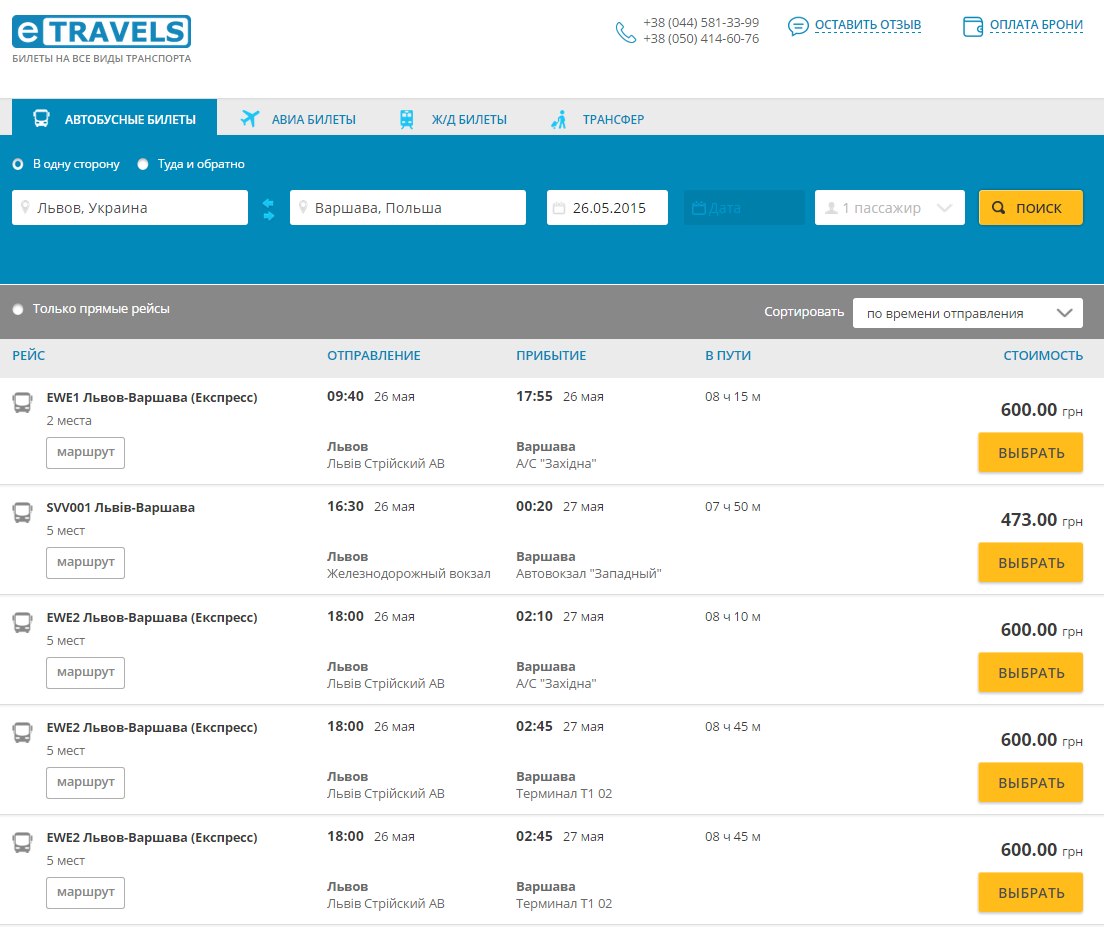This screenshot has width=1104, height=927.
Task: Select 'Туда и обратно' round trip option
Action: click(x=143, y=164)
